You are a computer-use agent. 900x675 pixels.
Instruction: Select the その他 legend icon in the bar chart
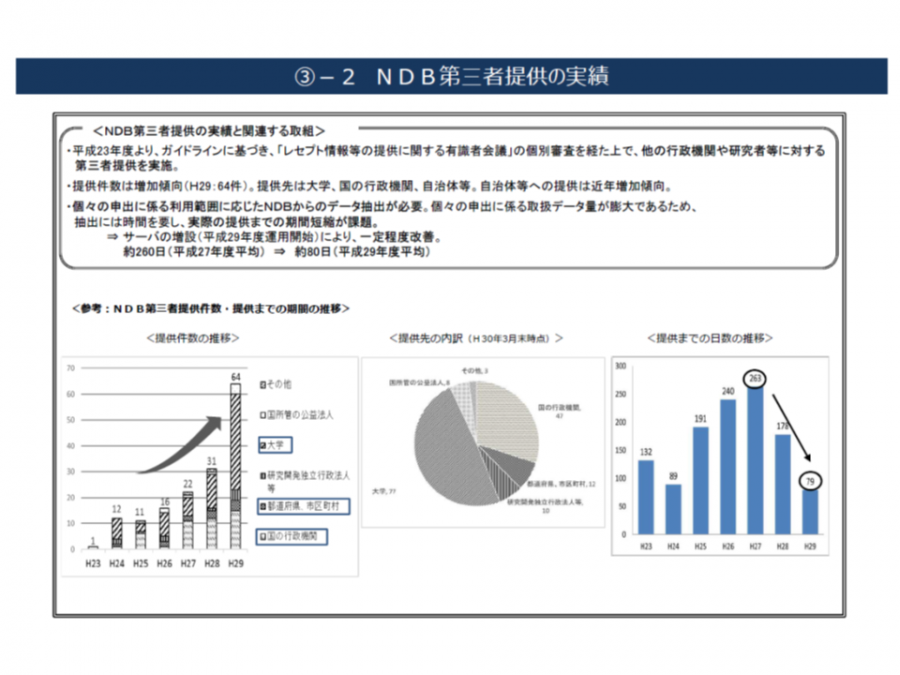[263, 384]
